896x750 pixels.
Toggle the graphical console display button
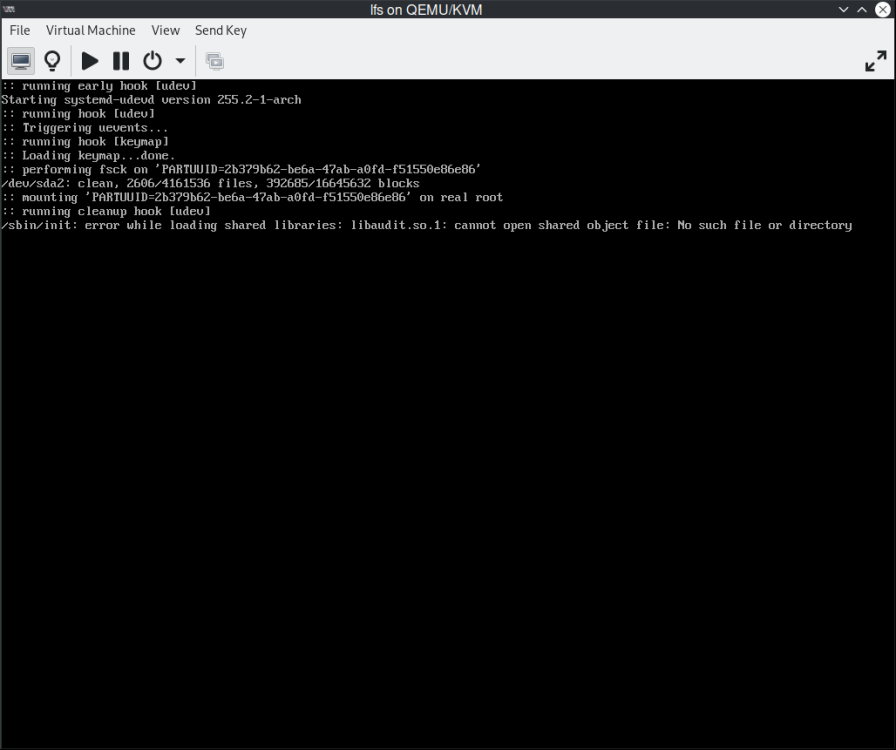pyautogui.click(x=21, y=60)
